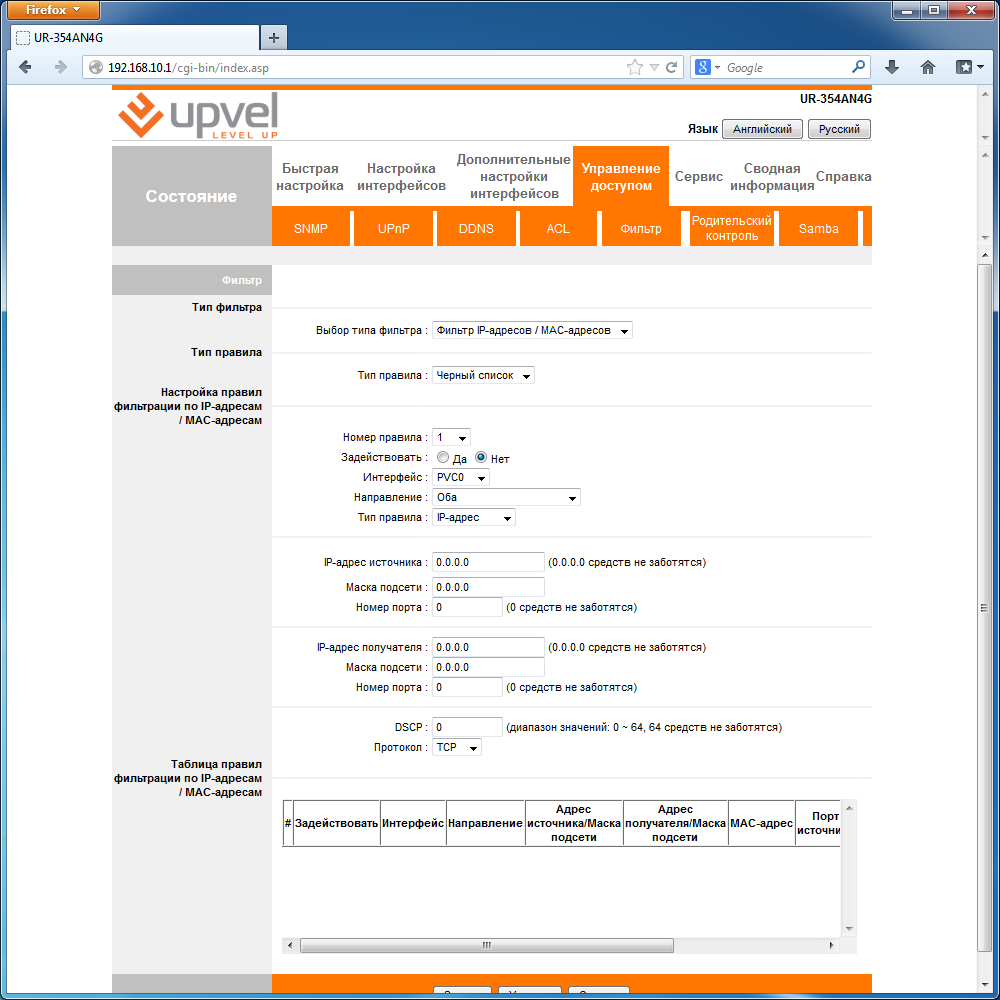This screenshot has width=1000, height=1000.
Task: Open Родительский контроль tab
Action: (x=732, y=228)
